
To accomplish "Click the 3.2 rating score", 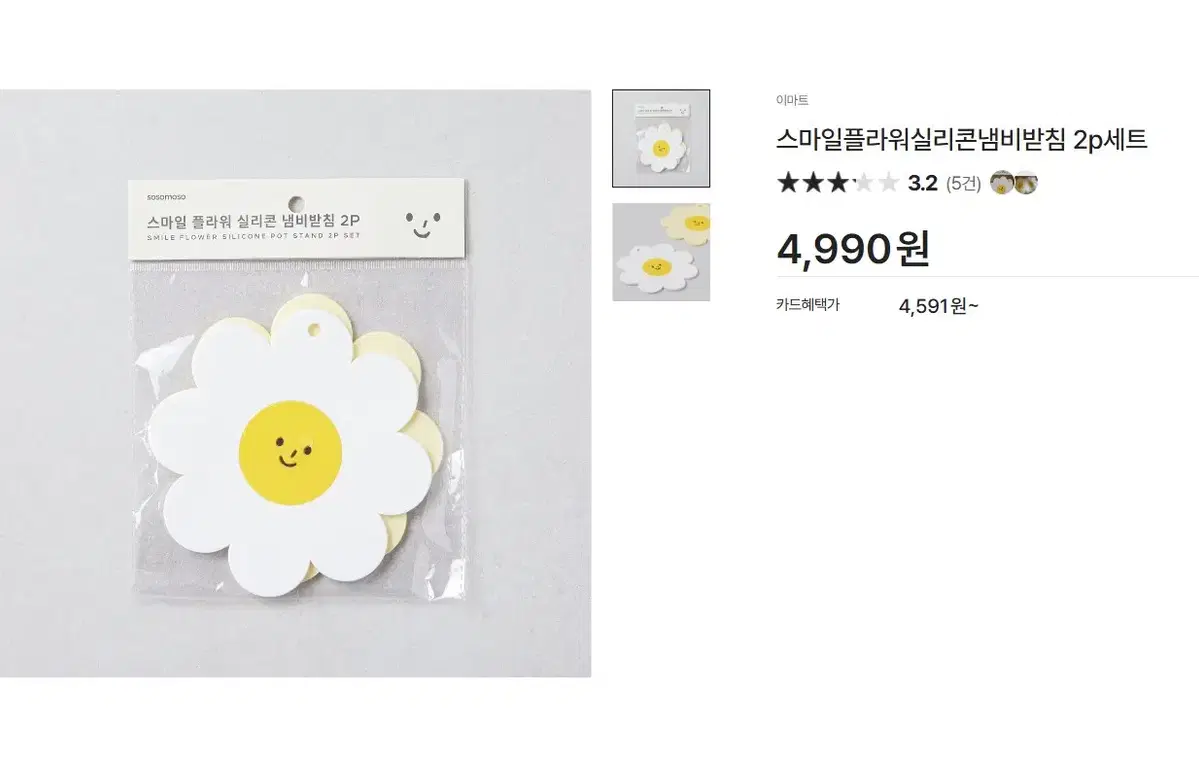I will (x=922, y=184).
